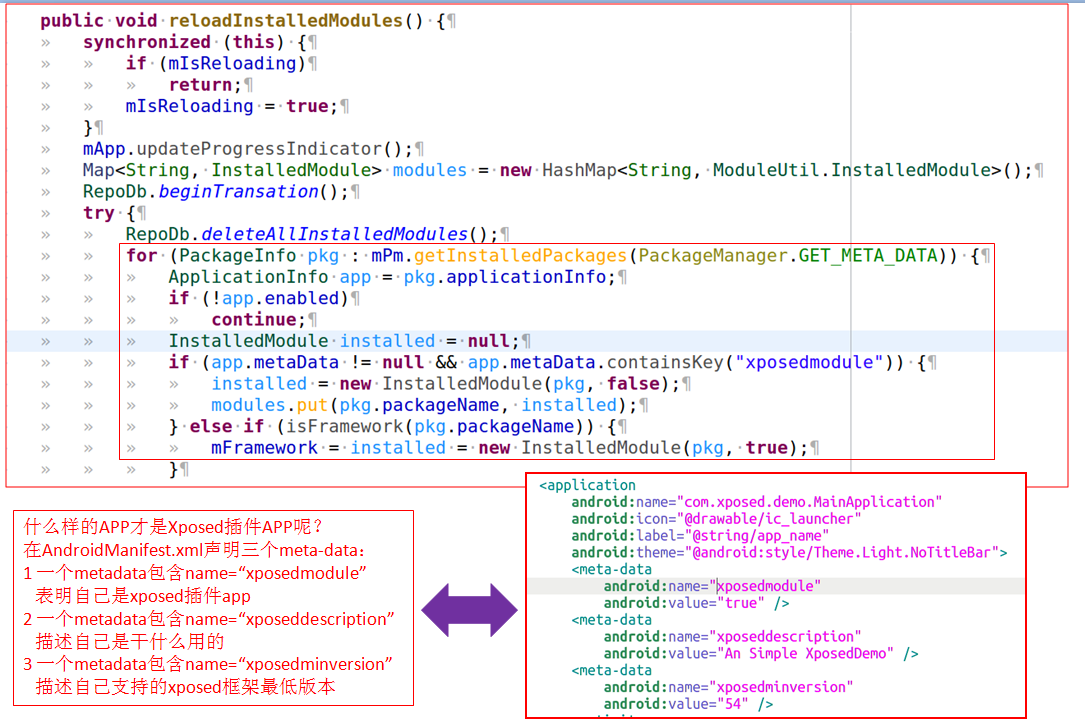Click android:value="54" in XML
The width and height of the screenshot is (1085, 725).
(x=688, y=704)
